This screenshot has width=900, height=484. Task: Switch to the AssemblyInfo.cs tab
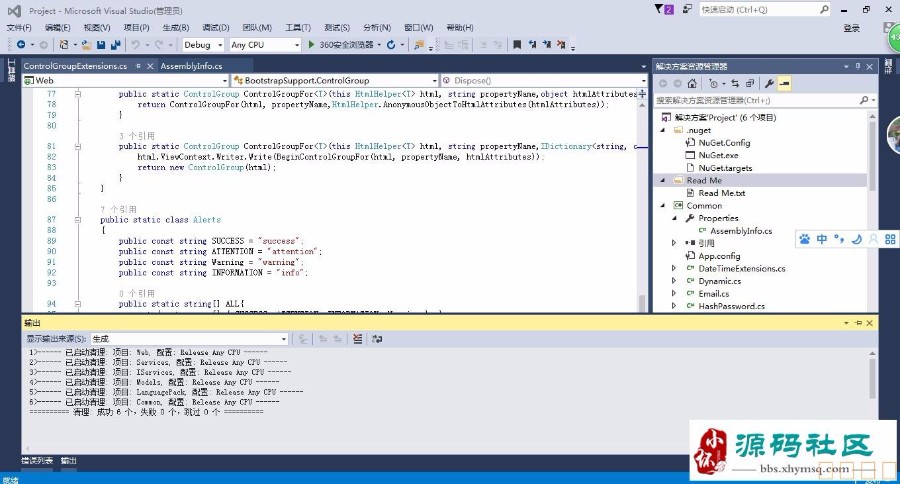191,66
